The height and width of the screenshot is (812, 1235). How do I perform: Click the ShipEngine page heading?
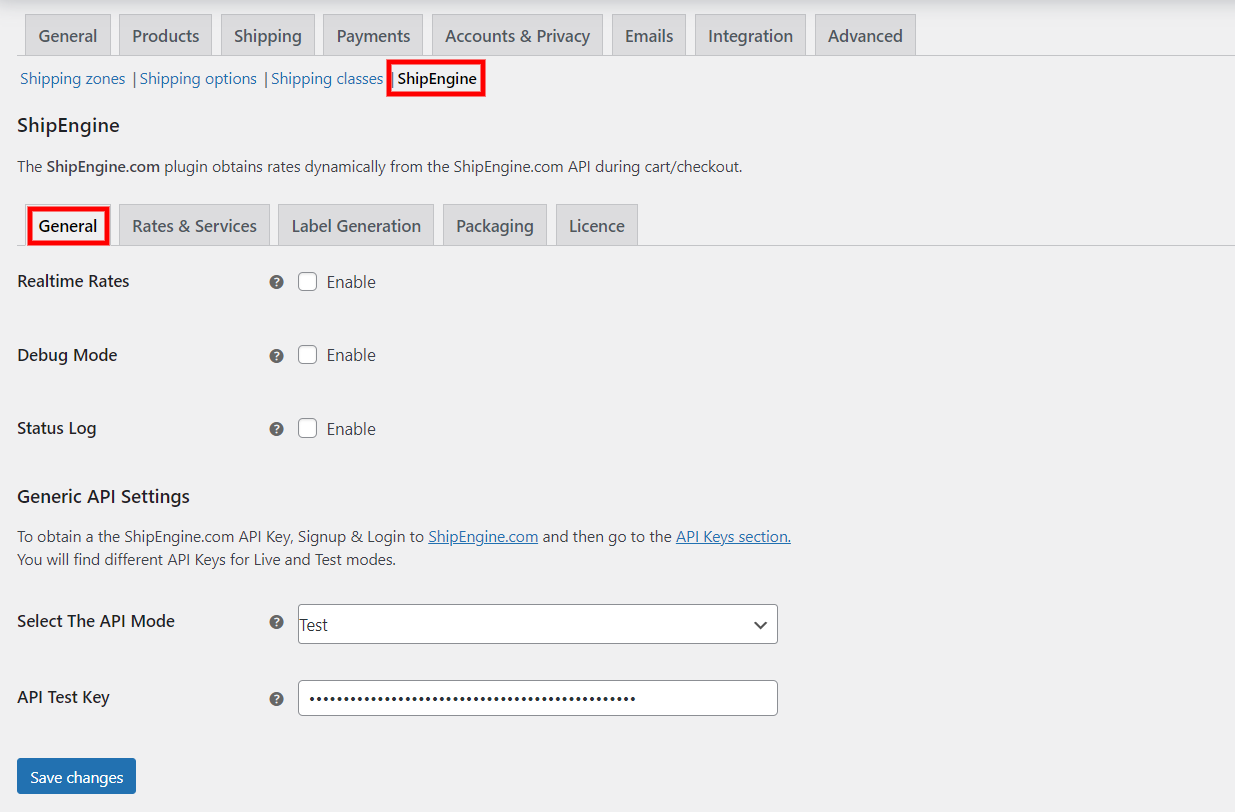(68, 126)
